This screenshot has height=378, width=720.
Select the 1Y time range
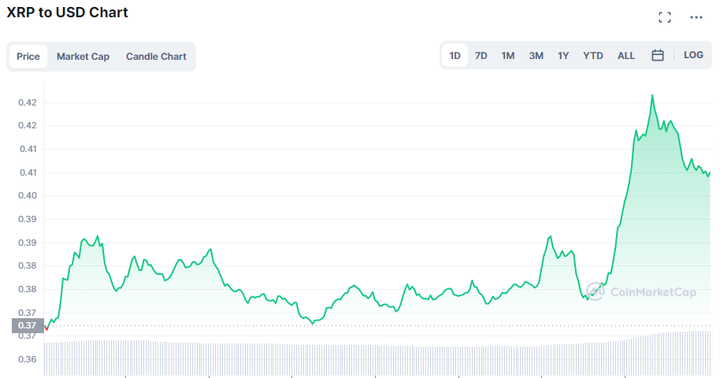pos(563,56)
